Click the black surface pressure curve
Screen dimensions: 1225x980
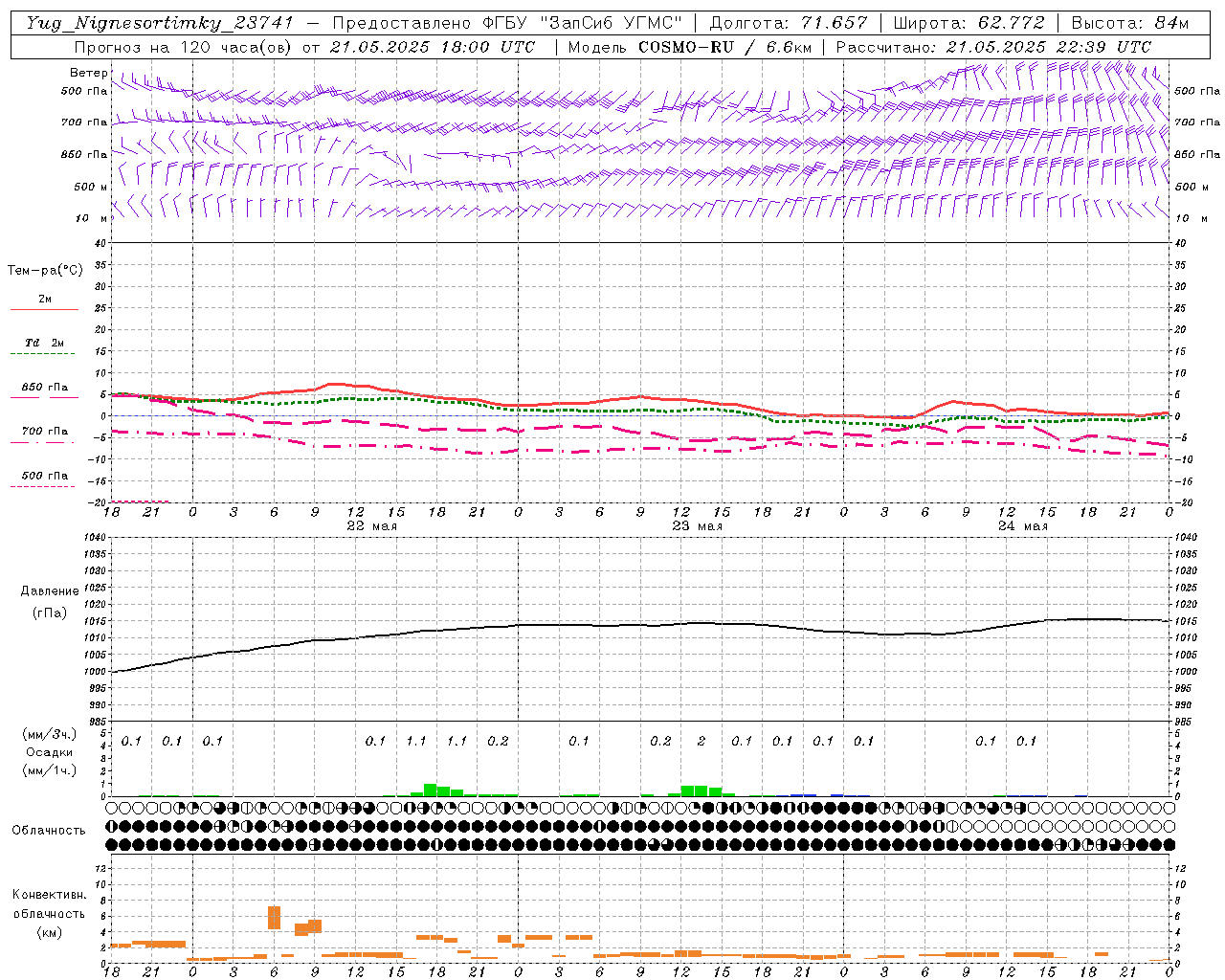coord(641,625)
